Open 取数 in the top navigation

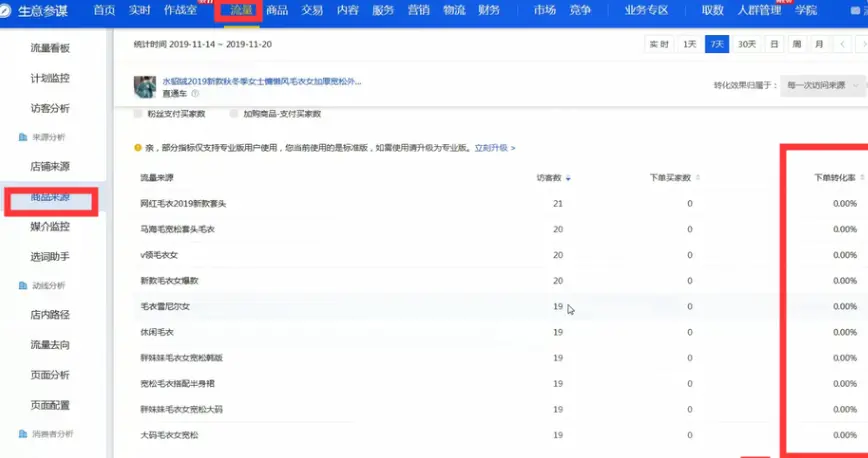coord(712,10)
